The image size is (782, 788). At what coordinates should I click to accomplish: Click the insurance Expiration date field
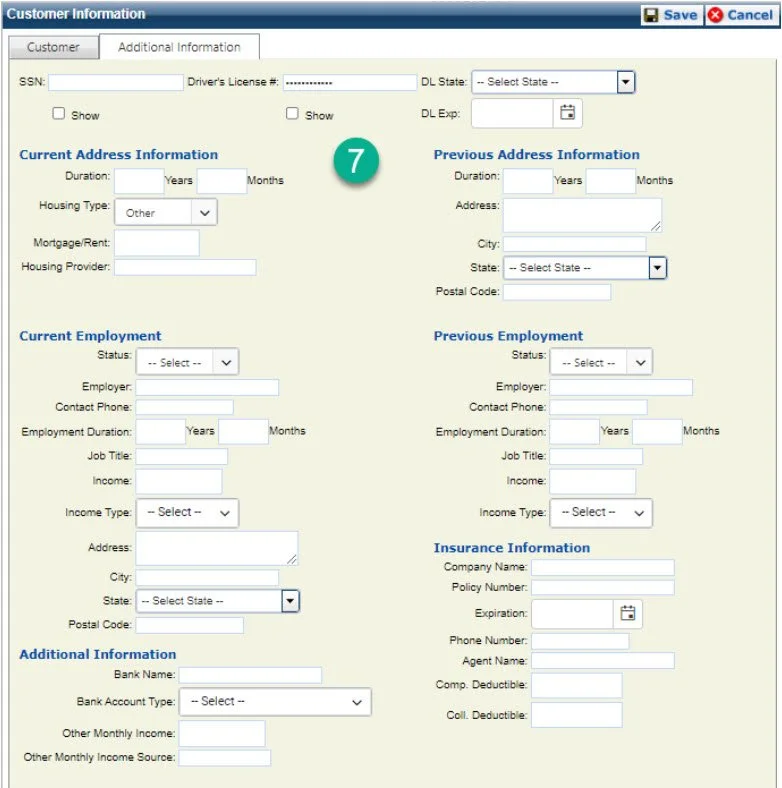(572, 614)
